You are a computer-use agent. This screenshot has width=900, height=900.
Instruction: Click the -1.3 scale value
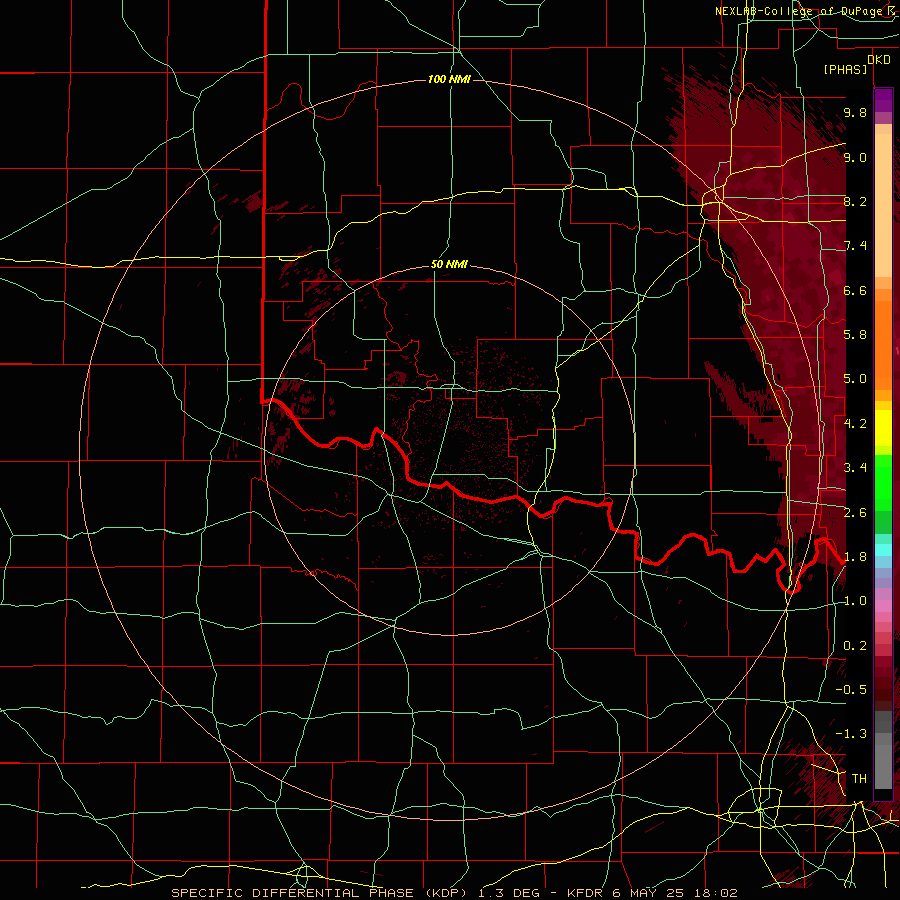tap(851, 734)
